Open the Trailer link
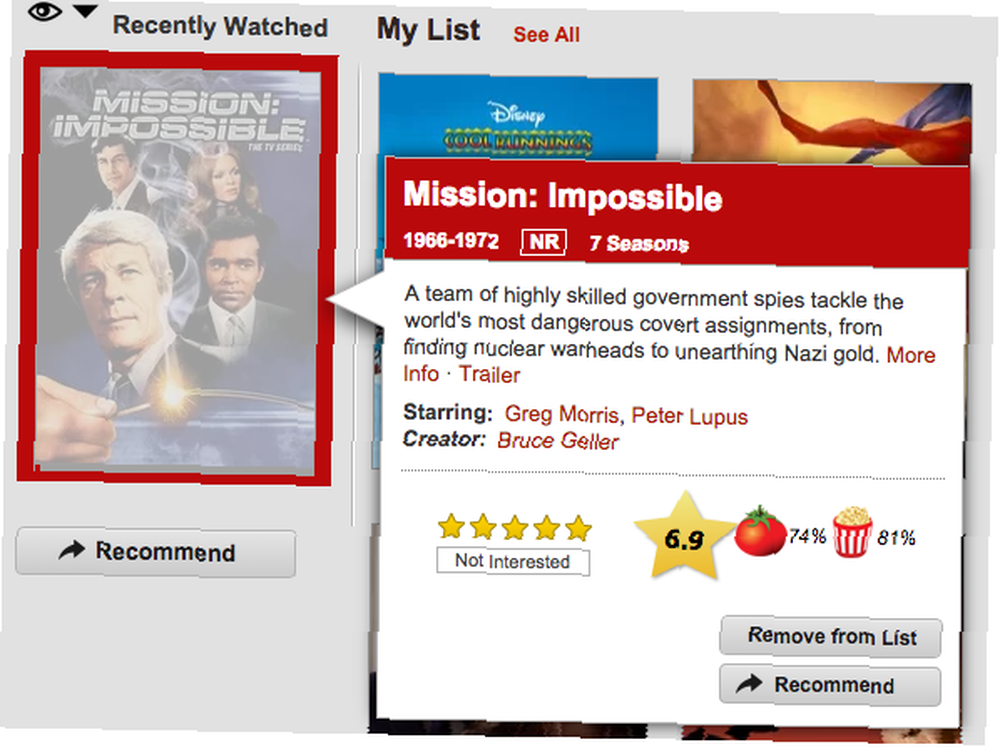The height and width of the screenshot is (747, 1000). (490, 374)
